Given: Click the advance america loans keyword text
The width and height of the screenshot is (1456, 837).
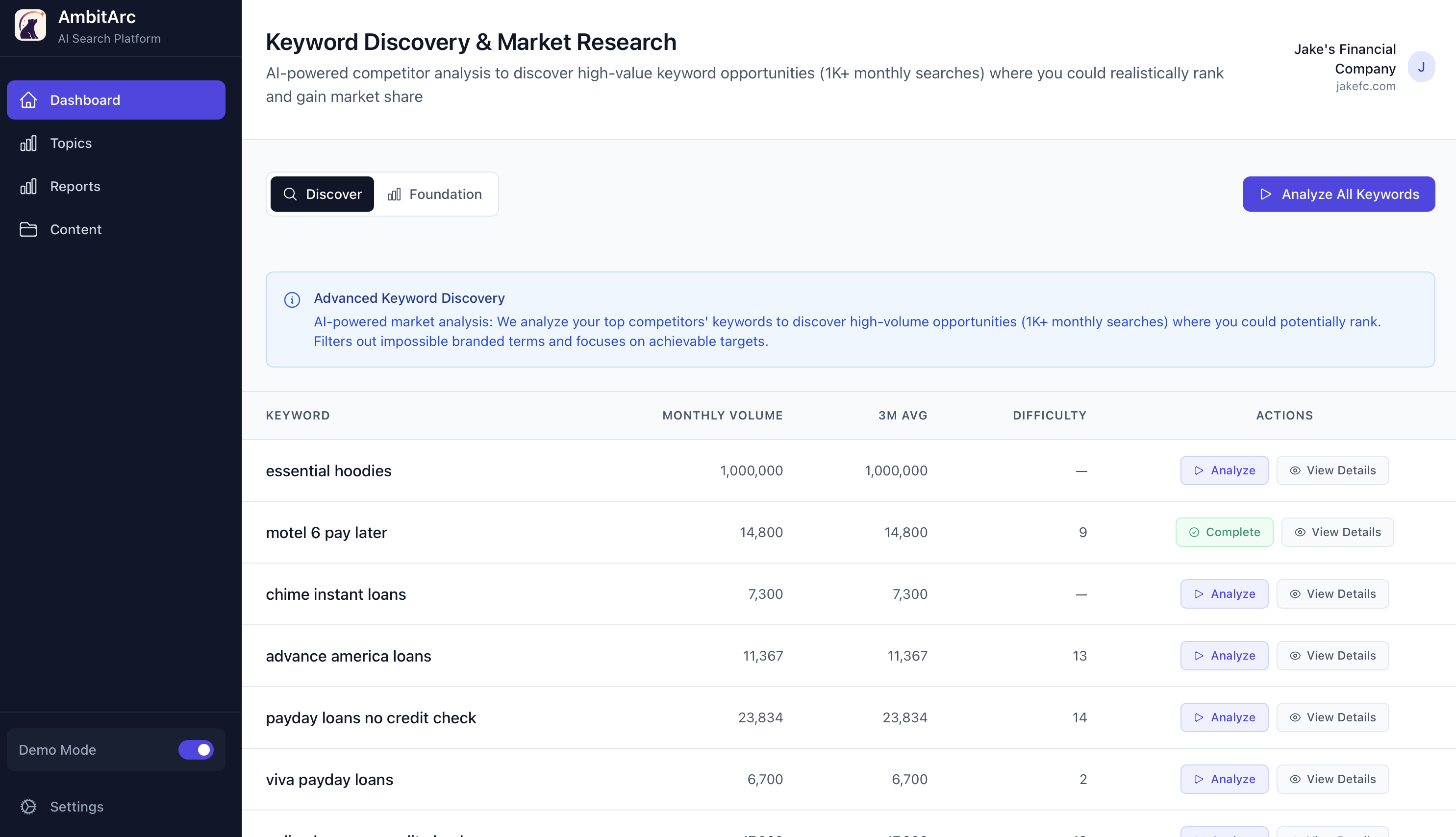Looking at the screenshot, I should pyautogui.click(x=349, y=656).
